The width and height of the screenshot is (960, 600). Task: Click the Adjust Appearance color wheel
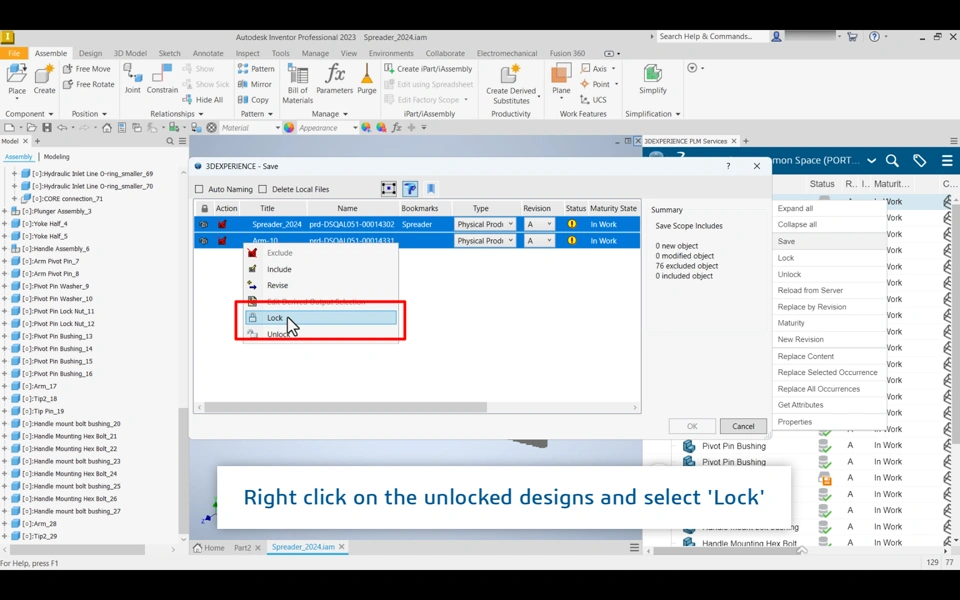tap(366, 127)
